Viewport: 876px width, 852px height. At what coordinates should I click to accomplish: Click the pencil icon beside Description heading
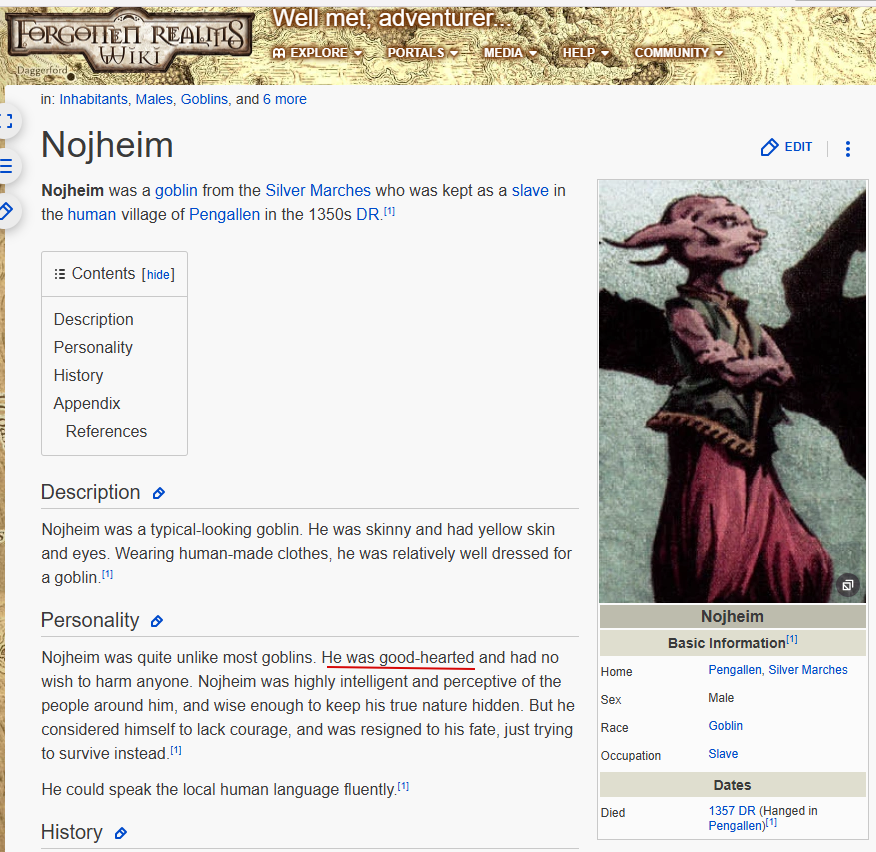[x=158, y=493]
